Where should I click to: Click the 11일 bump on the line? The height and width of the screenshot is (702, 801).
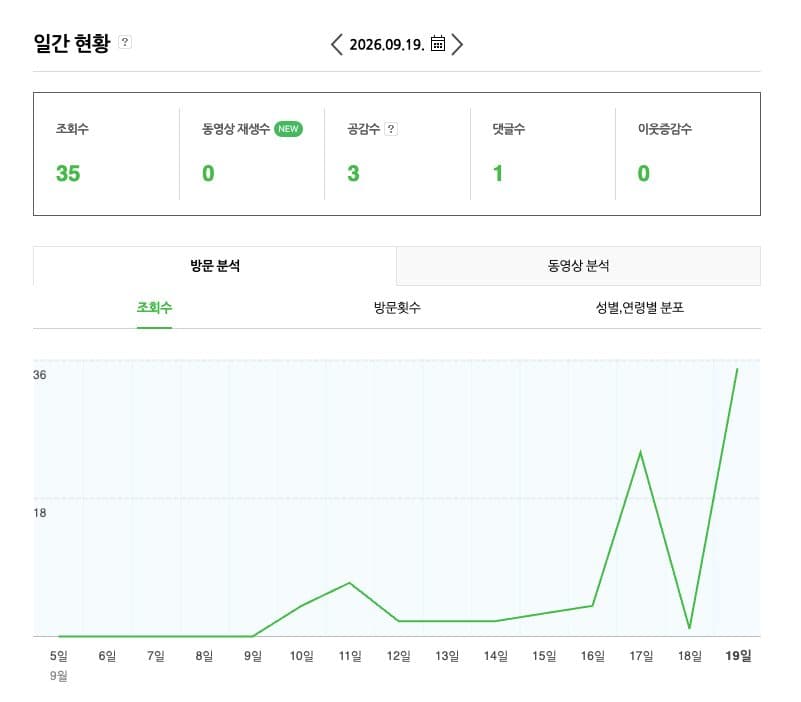tap(349, 583)
